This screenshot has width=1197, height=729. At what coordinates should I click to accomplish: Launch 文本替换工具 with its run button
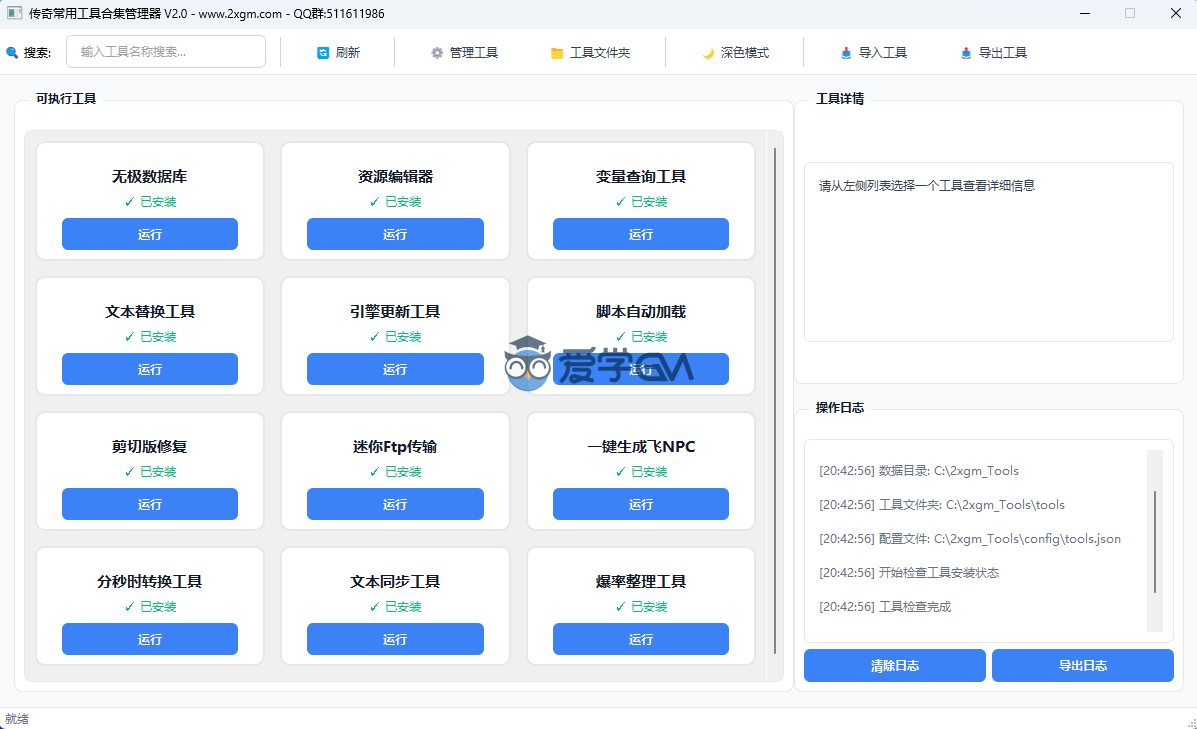tap(150, 369)
